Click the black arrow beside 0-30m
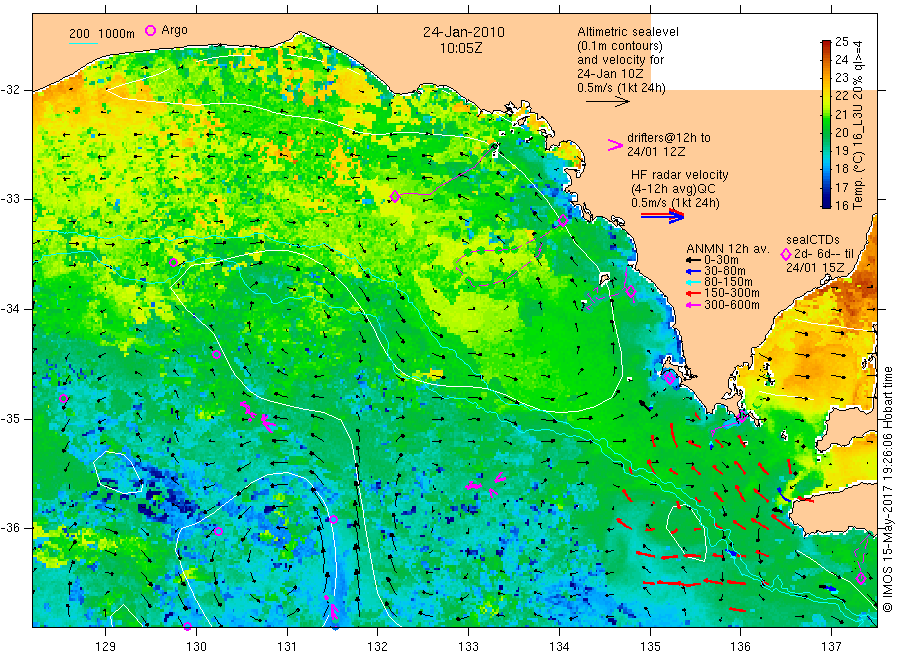Screen dimensions: 900x660 point(693,260)
